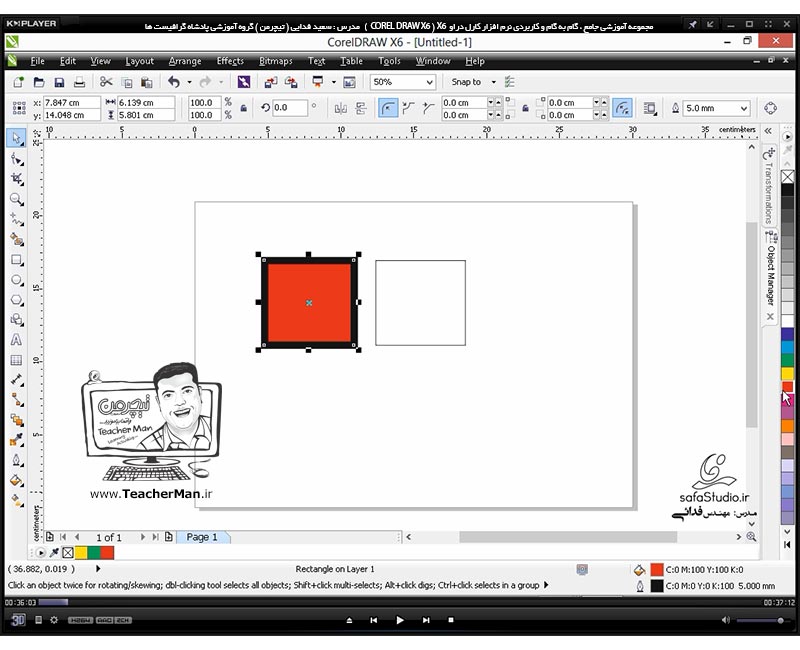
Task: Expand application launcher dropdown arrow
Action: [334, 82]
